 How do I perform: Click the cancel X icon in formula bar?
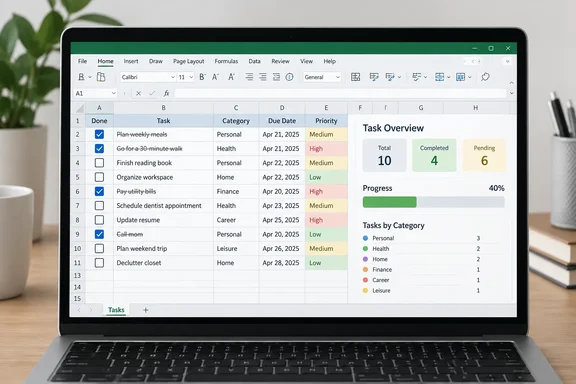(x=138, y=93)
